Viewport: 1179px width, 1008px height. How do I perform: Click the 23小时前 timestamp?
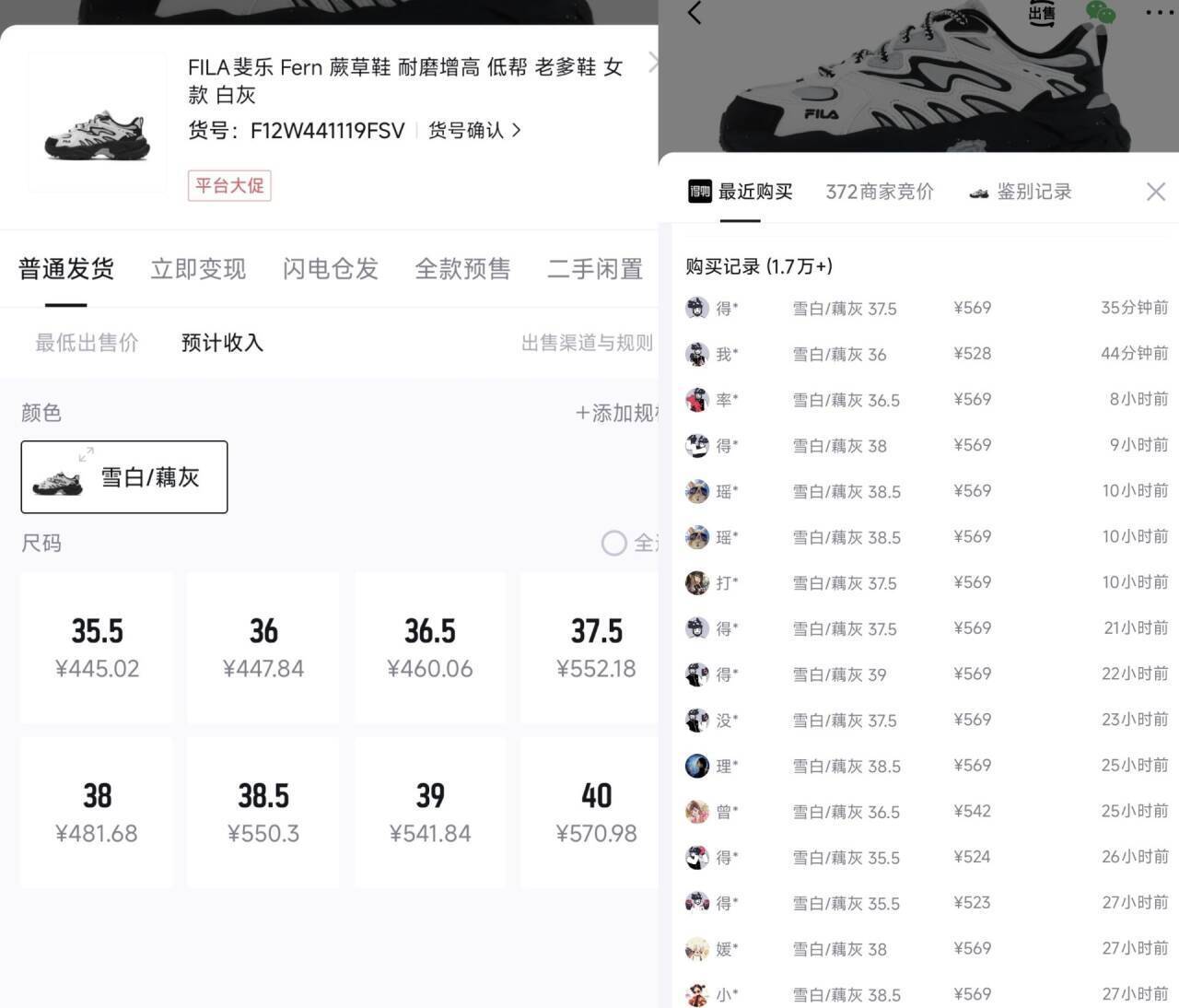[1135, 720]
